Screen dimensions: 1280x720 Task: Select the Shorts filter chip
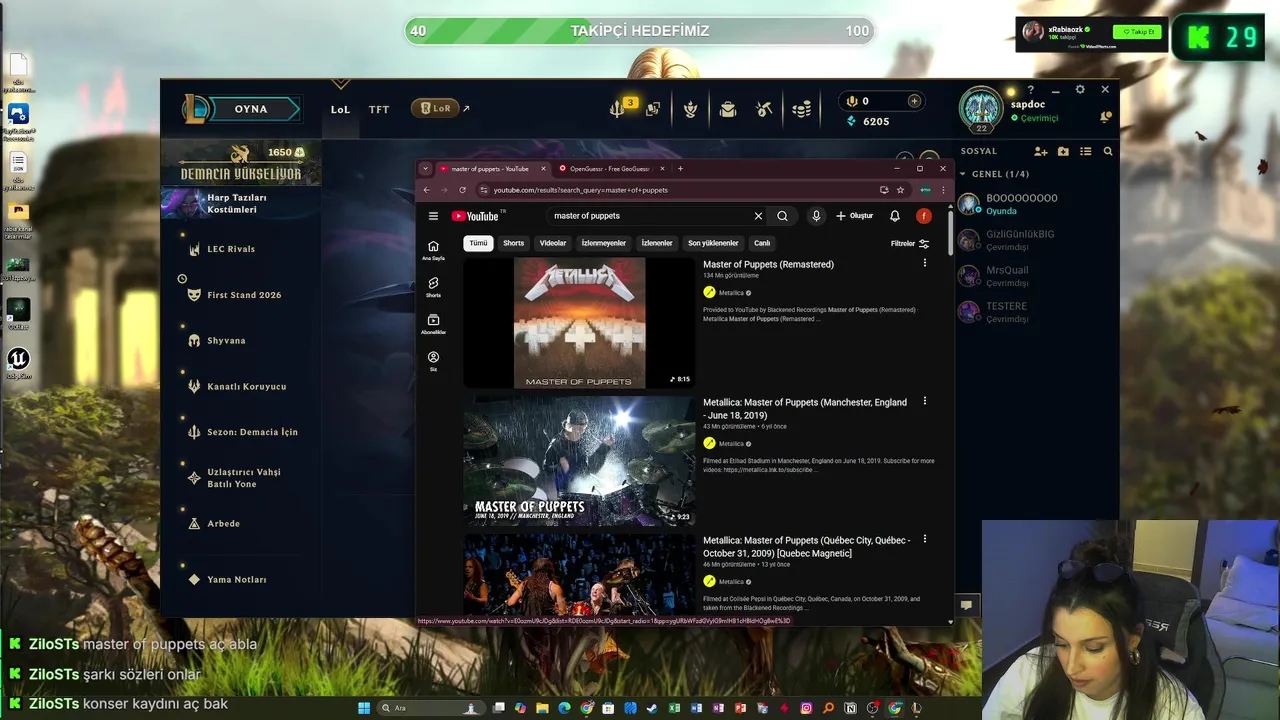514,243
